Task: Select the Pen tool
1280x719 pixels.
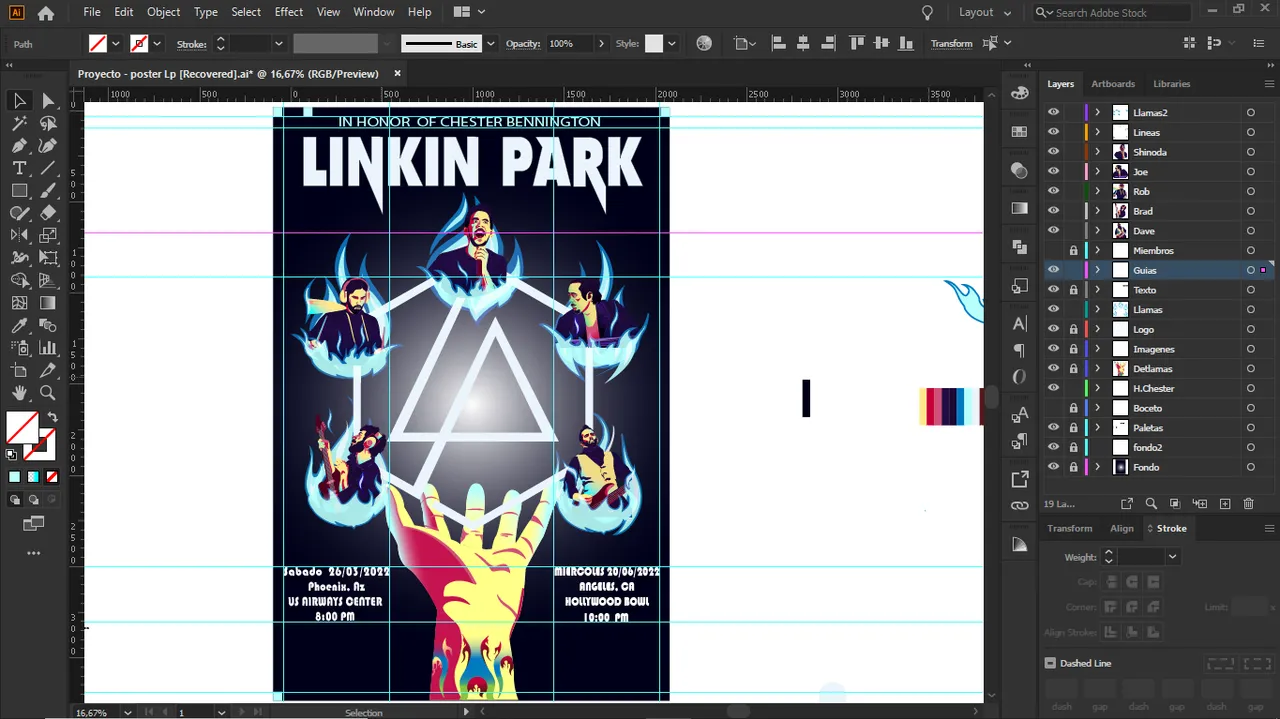Action: (x=19, y=146)
